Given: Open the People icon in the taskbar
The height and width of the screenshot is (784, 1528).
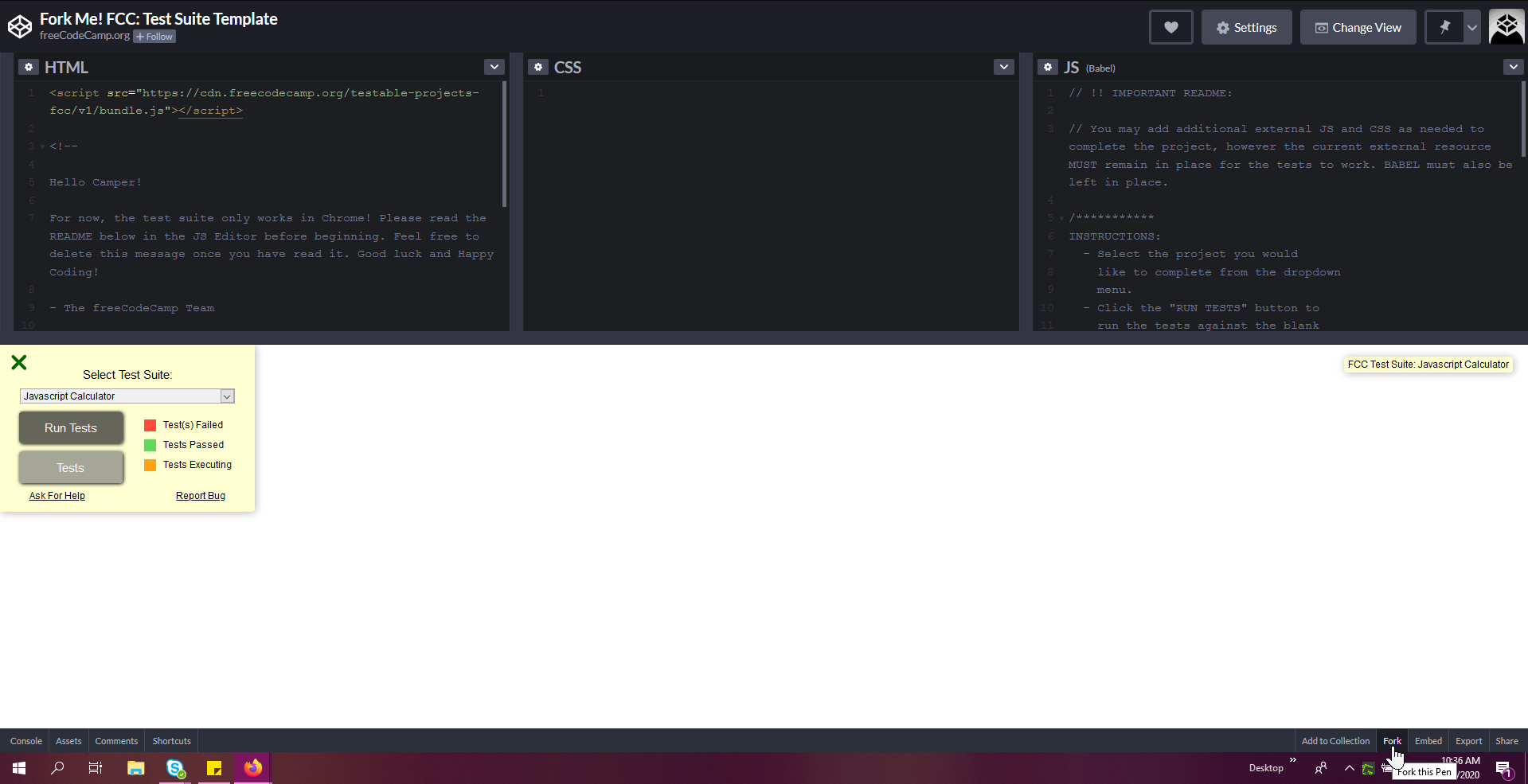Looking at the screenshot, I should pos(1321,768).
